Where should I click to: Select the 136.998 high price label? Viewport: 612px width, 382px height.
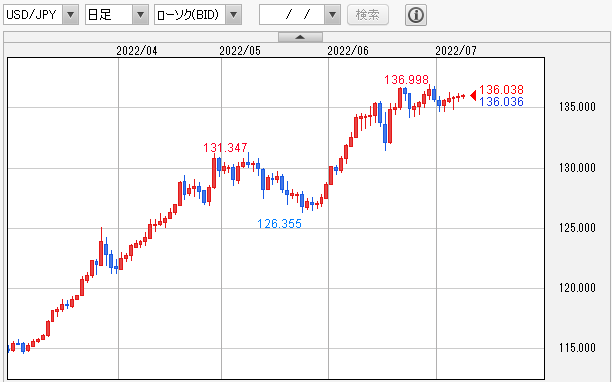(x=406, y=80)
